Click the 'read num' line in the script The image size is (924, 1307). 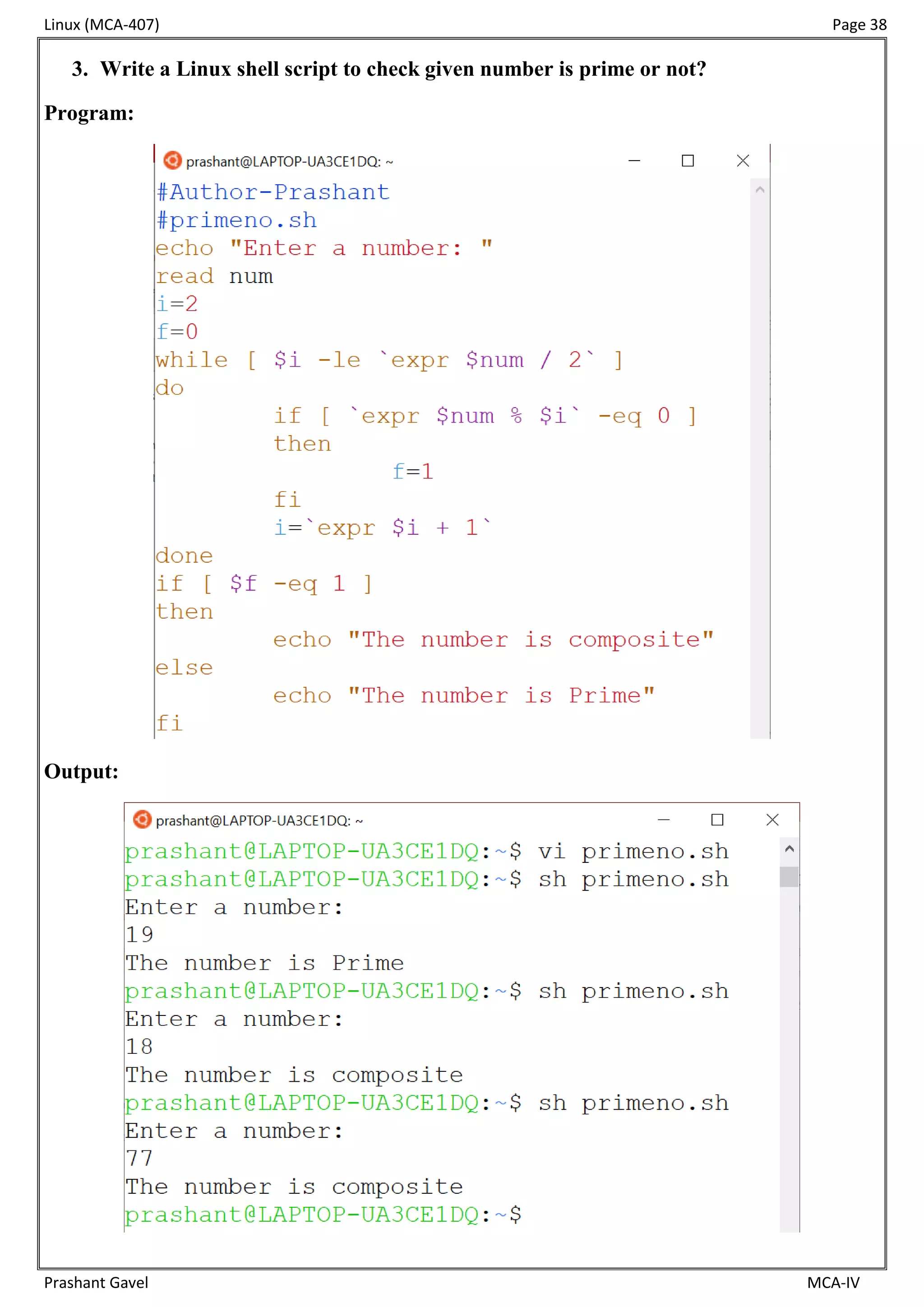pos(214,276)
